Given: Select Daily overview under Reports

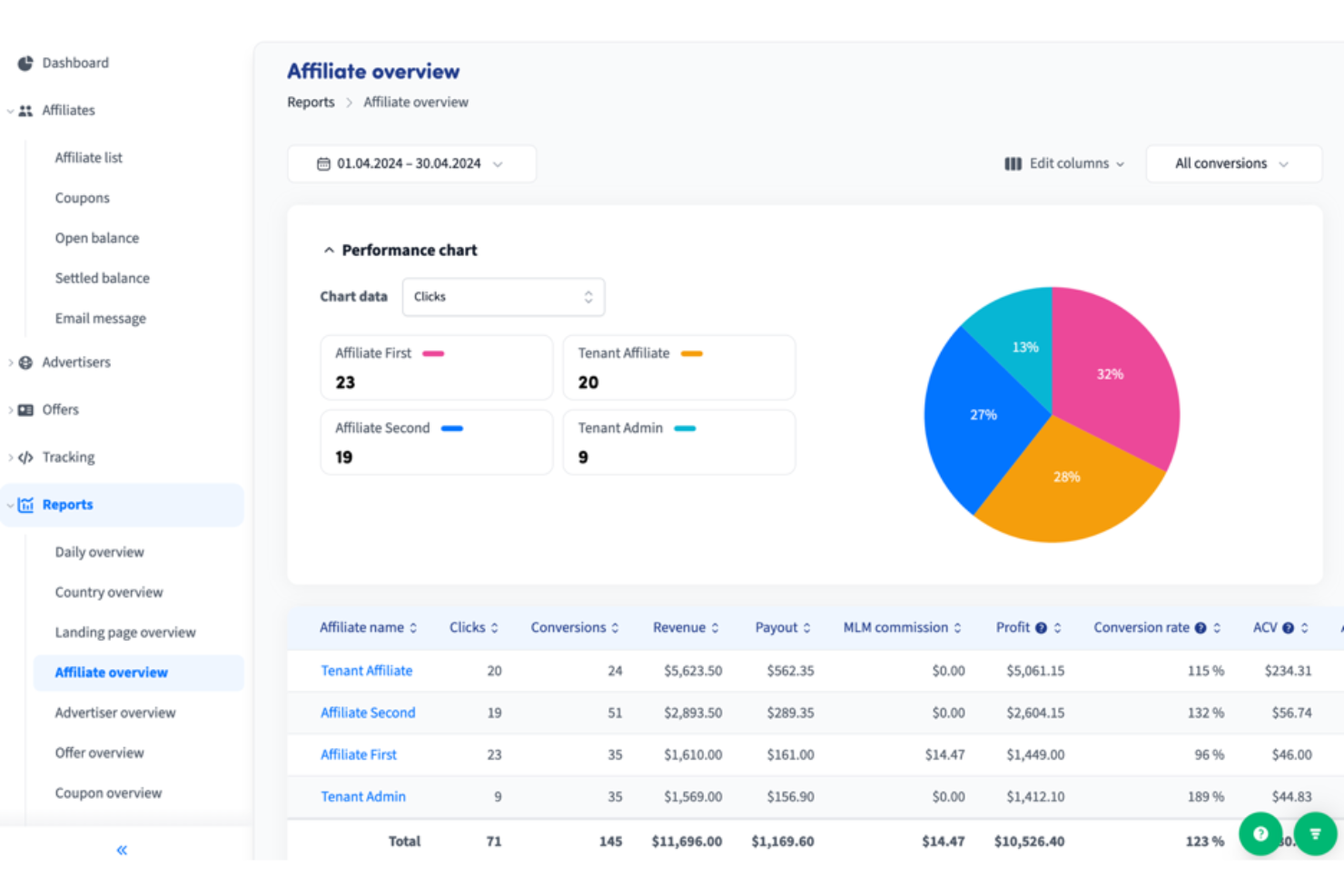Looking at the screenshot, I should pyautogui.click(x=99, y=551).
